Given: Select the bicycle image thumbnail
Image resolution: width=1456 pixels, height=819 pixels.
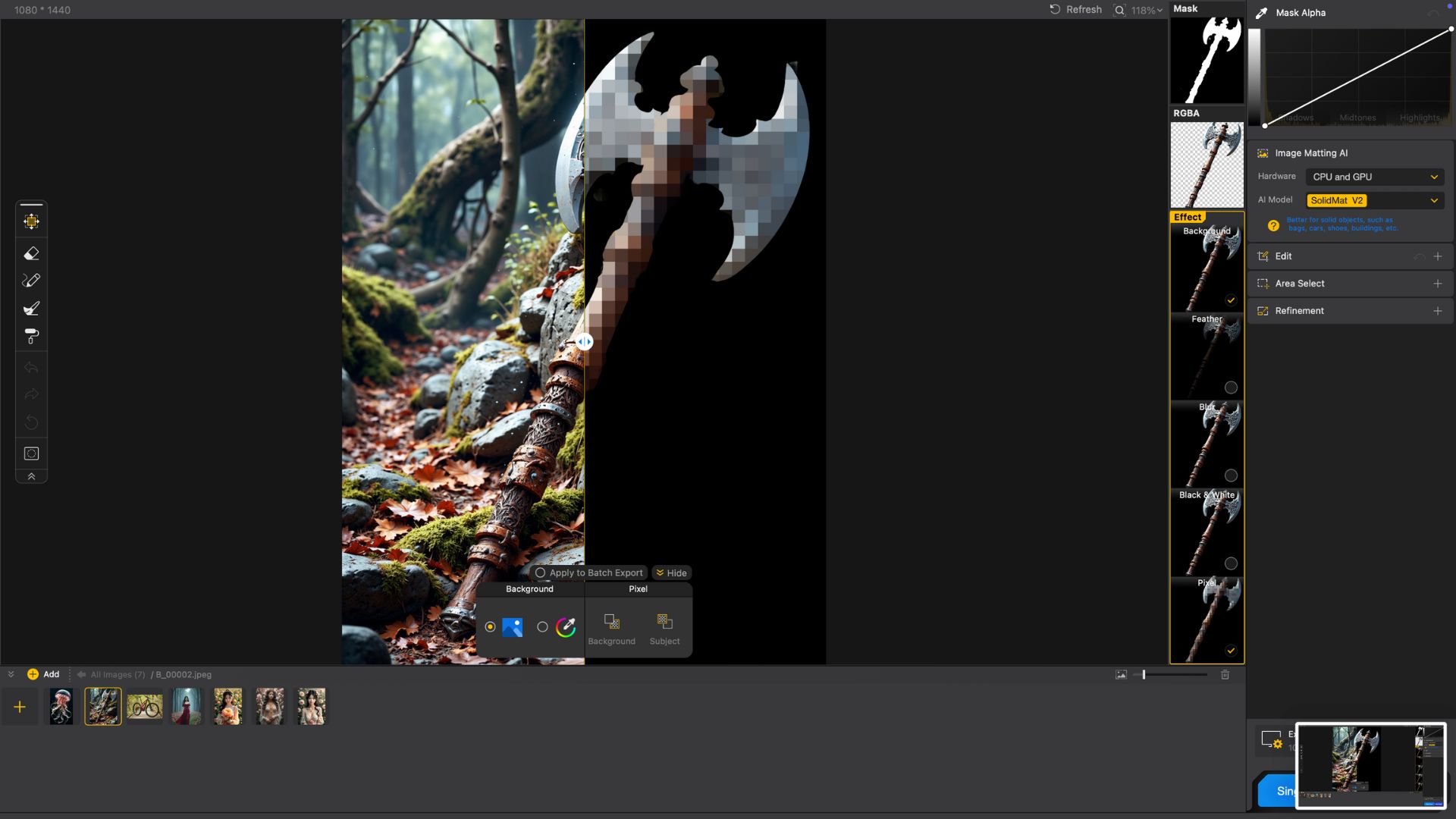Looking at the screenshot, I should pos(144,707).
